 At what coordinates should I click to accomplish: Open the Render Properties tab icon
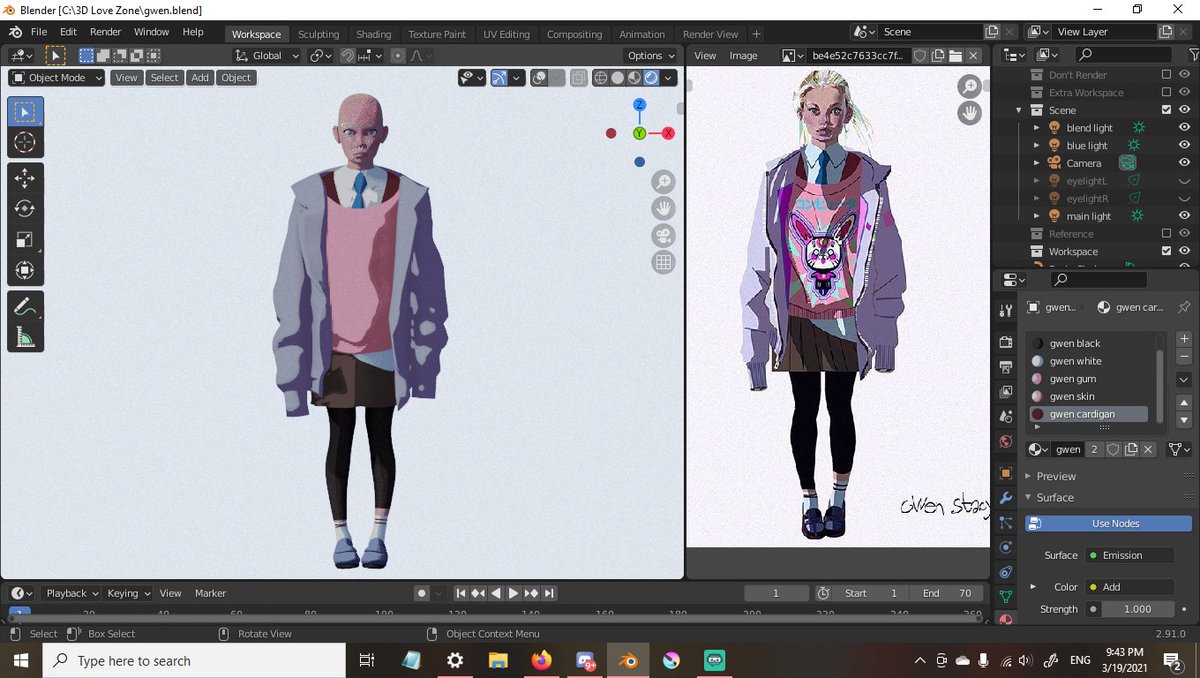tap(1005, 341)
